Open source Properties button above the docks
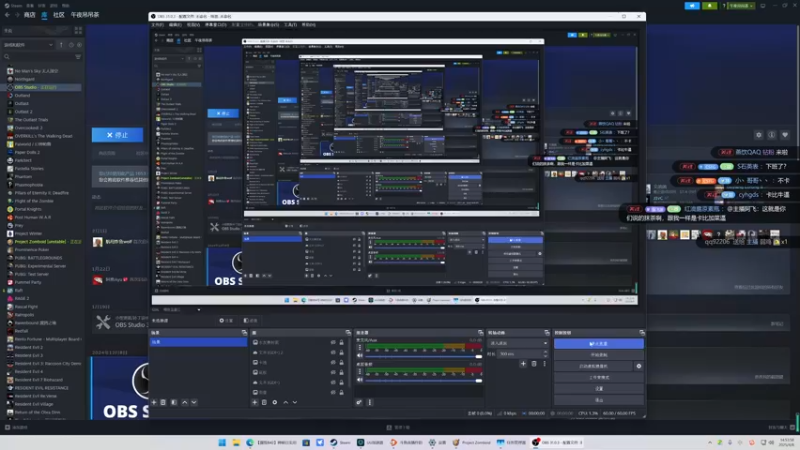The height and width of the screenshot is (450, 800). click(x=226, y=320)
